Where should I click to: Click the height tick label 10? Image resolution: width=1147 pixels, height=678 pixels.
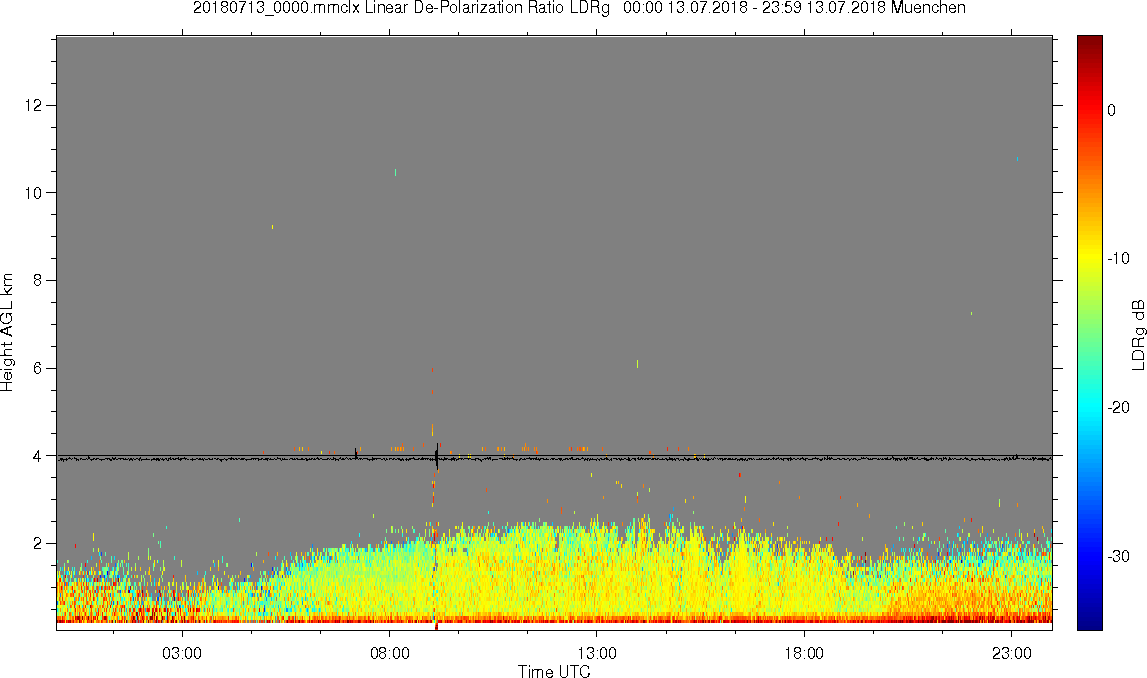pos(34,193)
